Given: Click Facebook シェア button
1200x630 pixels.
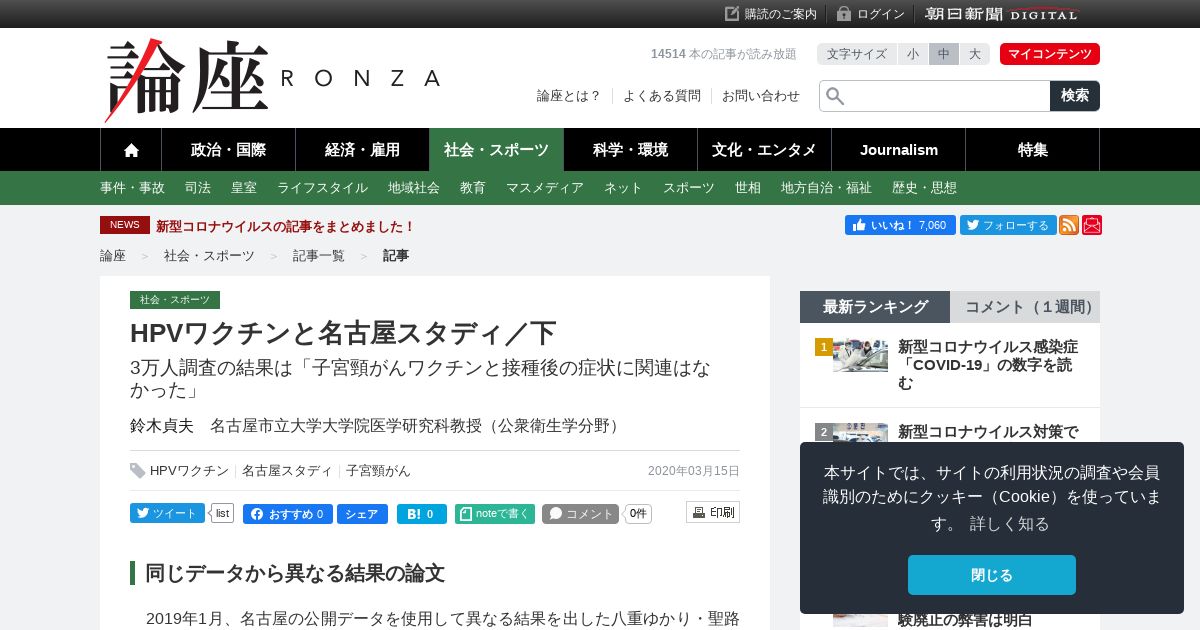Looking at the screenshot, I should [361, 514].
